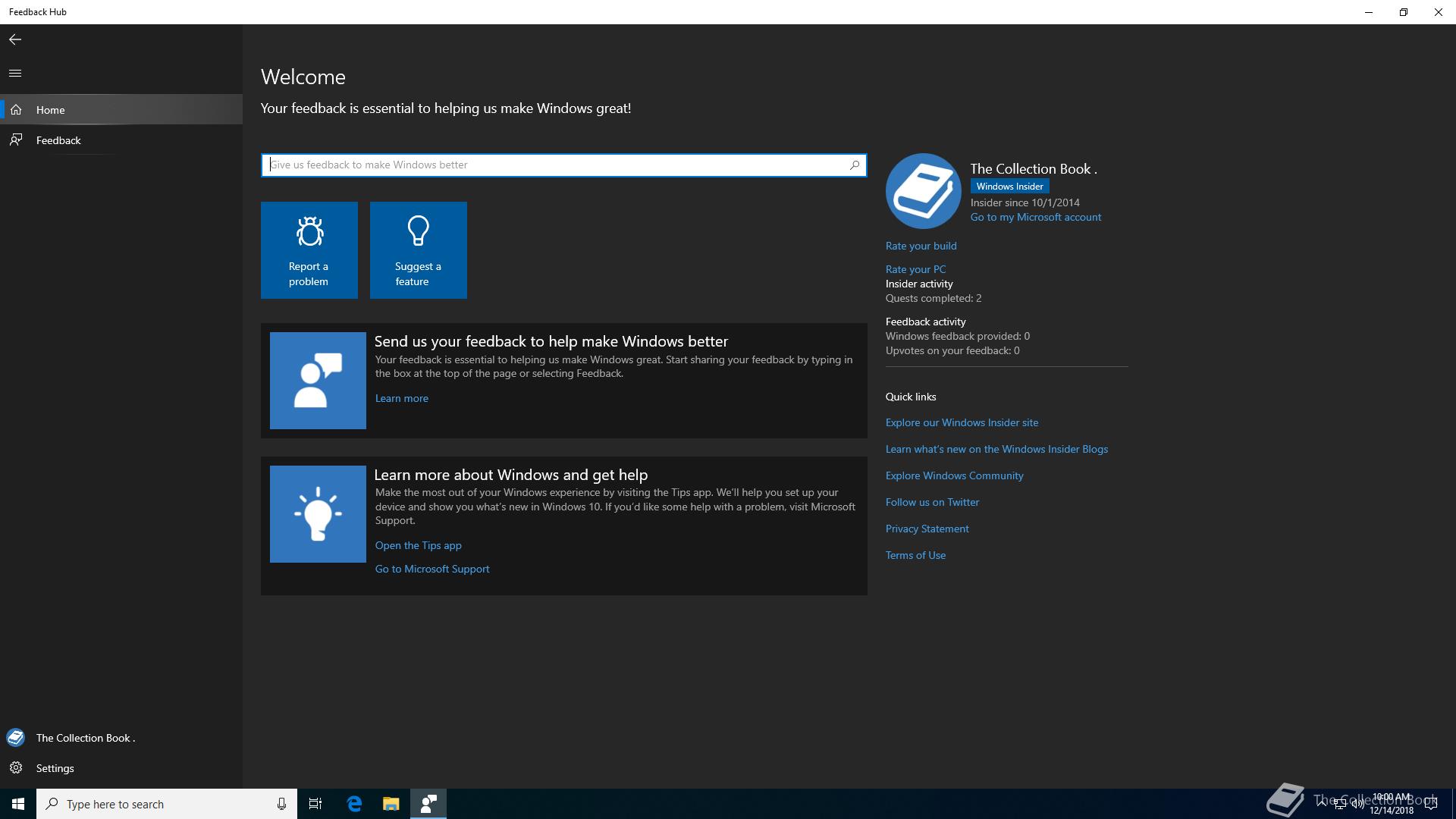Open the Feedback navigation item
This screenshot has width=1456, height=819.
click(x=121, y=140)
